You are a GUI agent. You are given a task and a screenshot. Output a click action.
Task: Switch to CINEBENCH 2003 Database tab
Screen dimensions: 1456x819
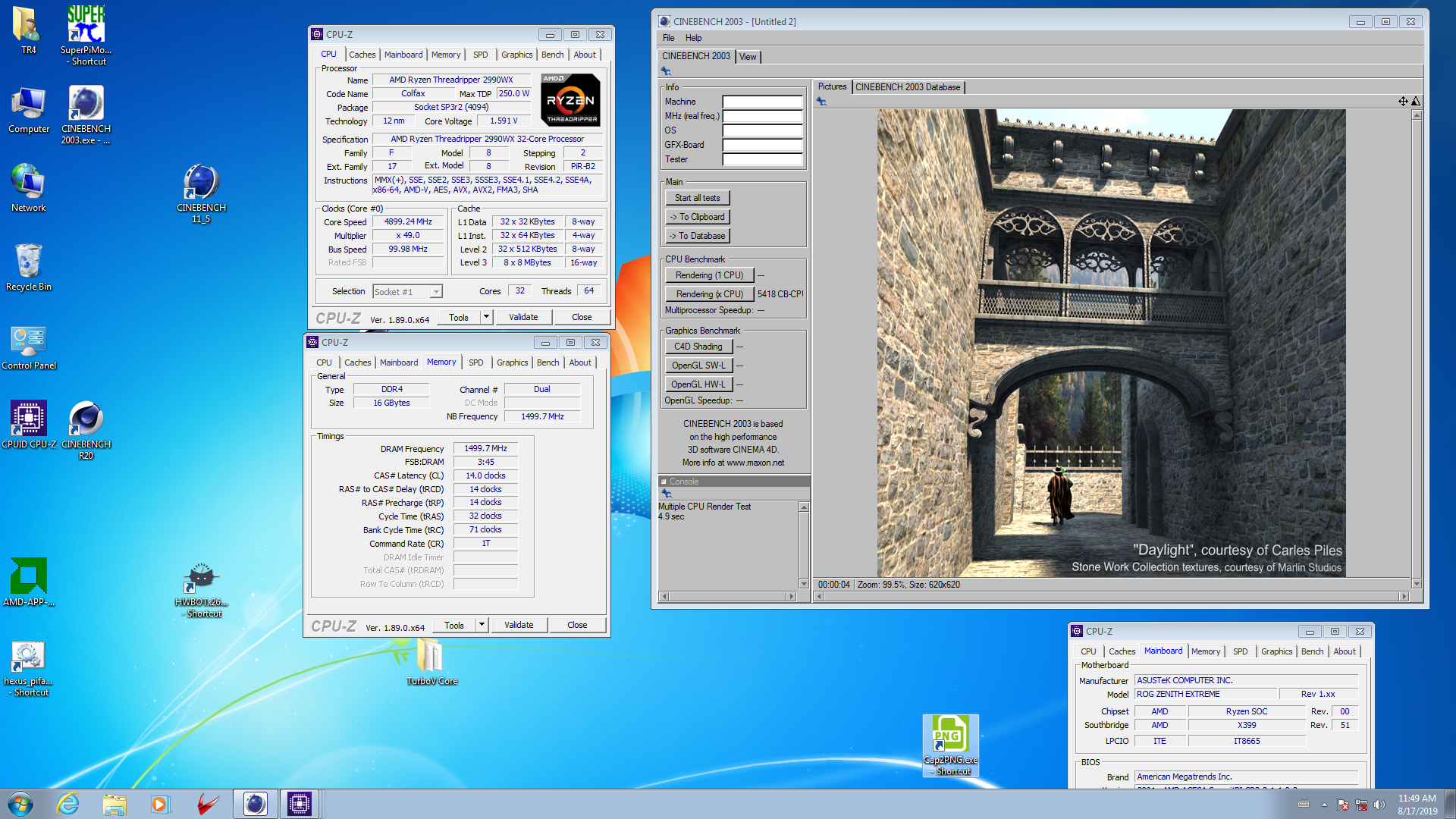pos(908,87)
